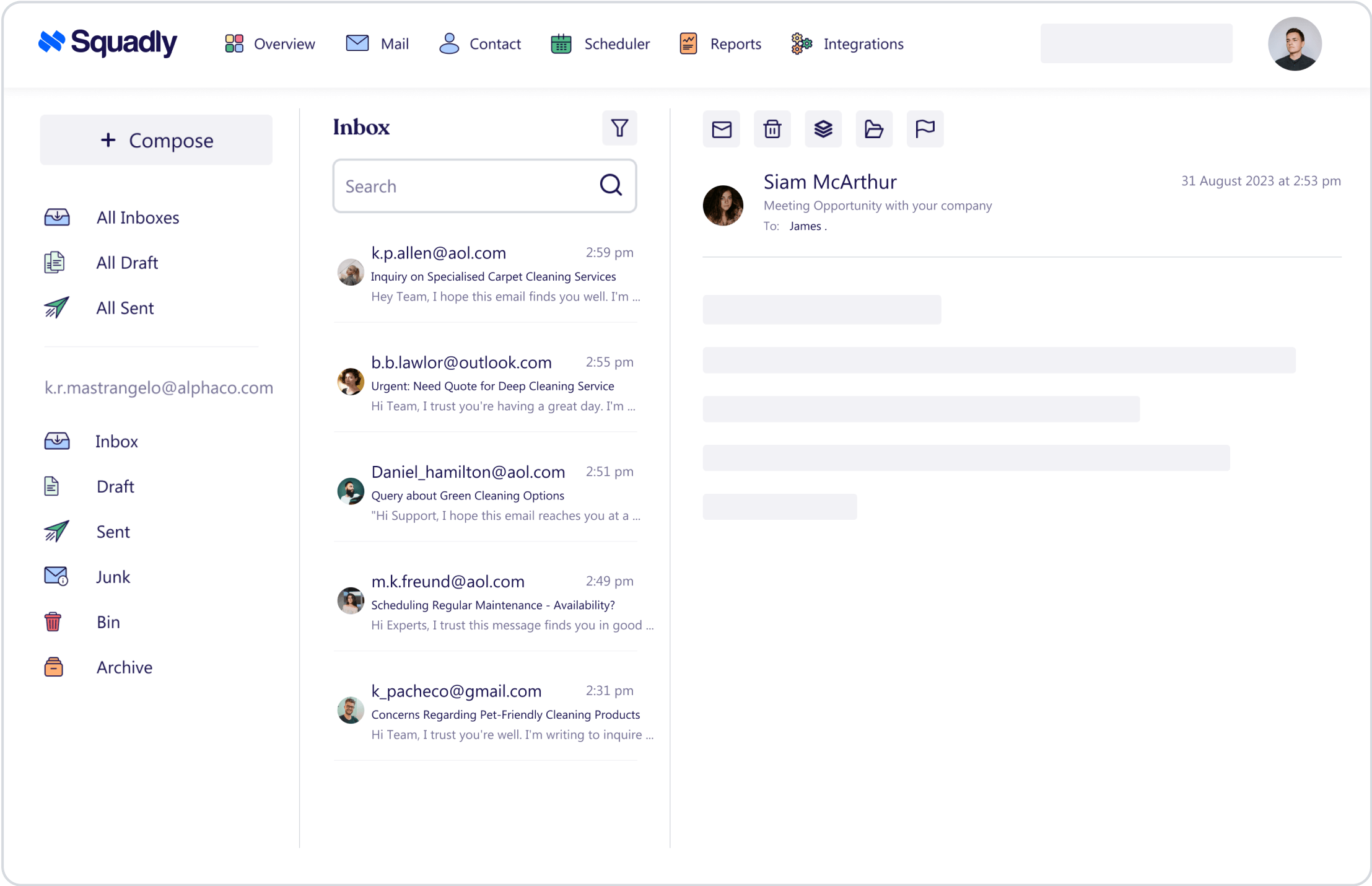This screenshot has width=1372, height=886.
Task: Click the 2:59 pm timestamp
Action: [x=610, y=252]
